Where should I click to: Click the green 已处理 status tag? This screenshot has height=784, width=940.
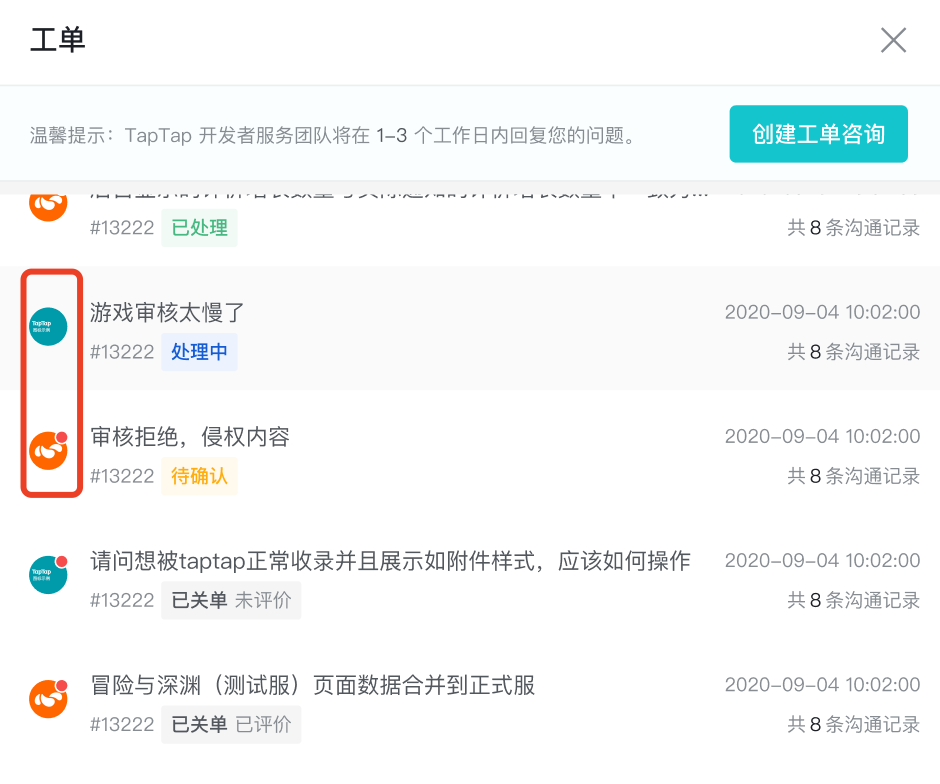[200, 228]
